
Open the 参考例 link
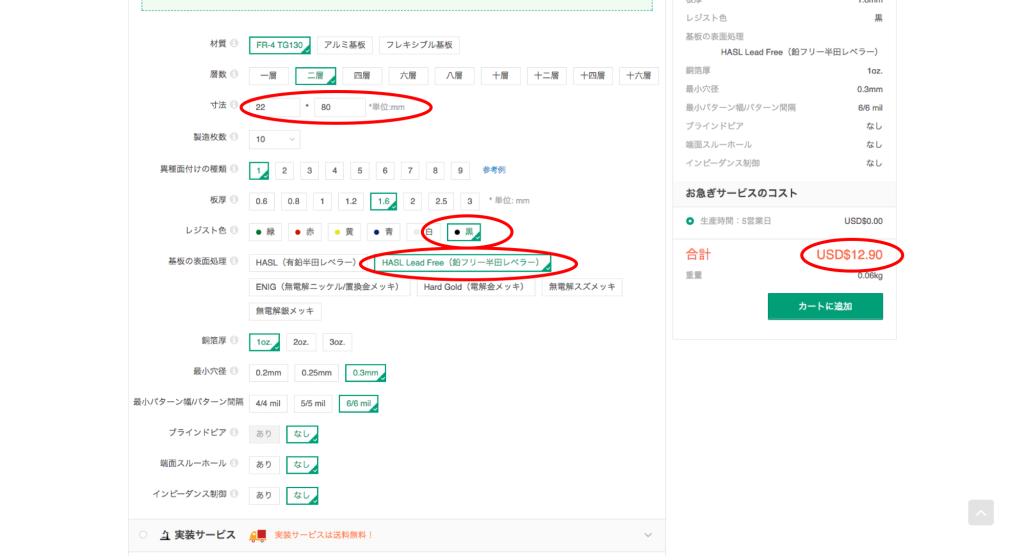coord(494,170)
